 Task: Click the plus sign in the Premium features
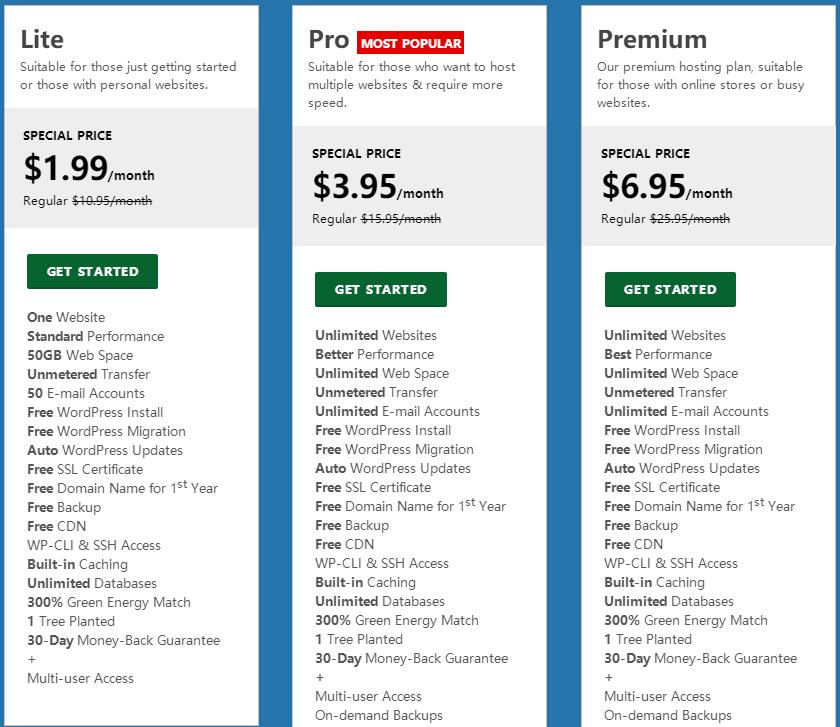click(x=609, y=677)
